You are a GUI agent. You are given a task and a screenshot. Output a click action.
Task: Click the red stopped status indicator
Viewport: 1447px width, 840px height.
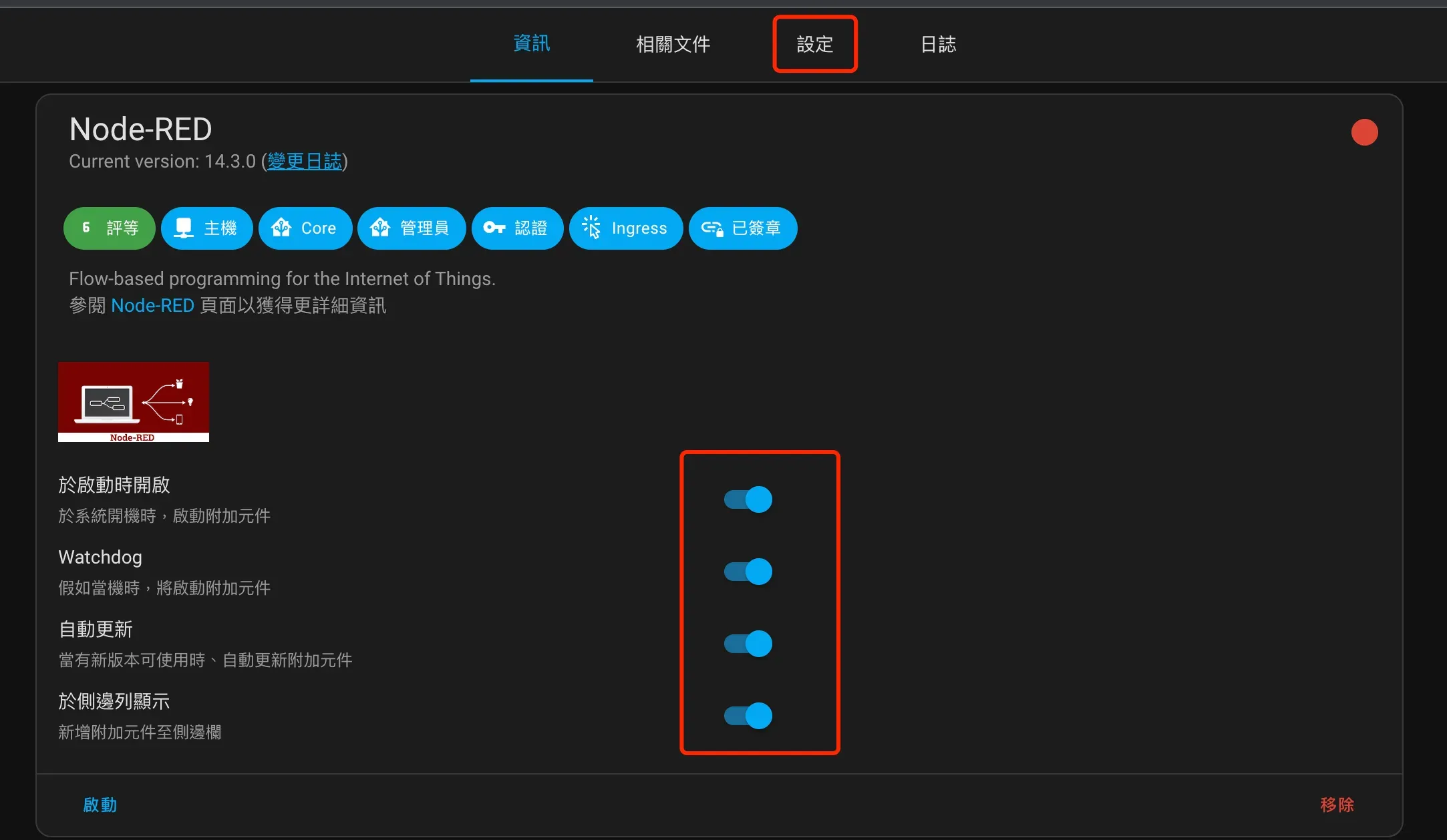[x=1364, y=132]
